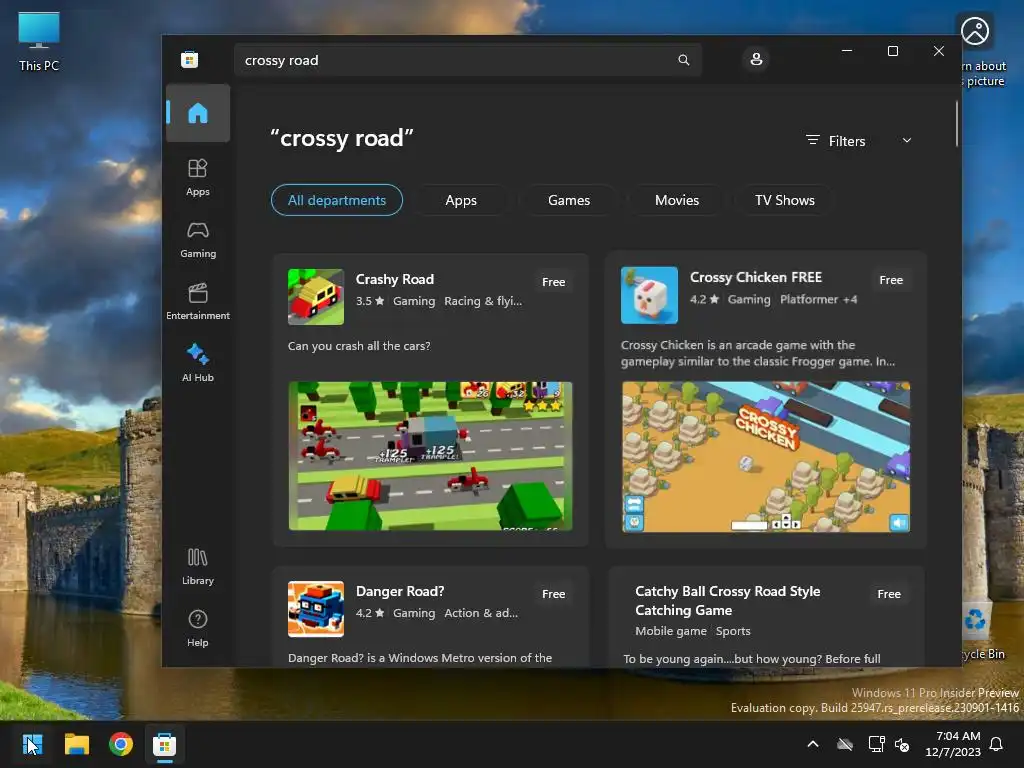Open the Entertainment section in sidebar
Viewport: 1024px width, 768px height.
[x=198, y=301]
